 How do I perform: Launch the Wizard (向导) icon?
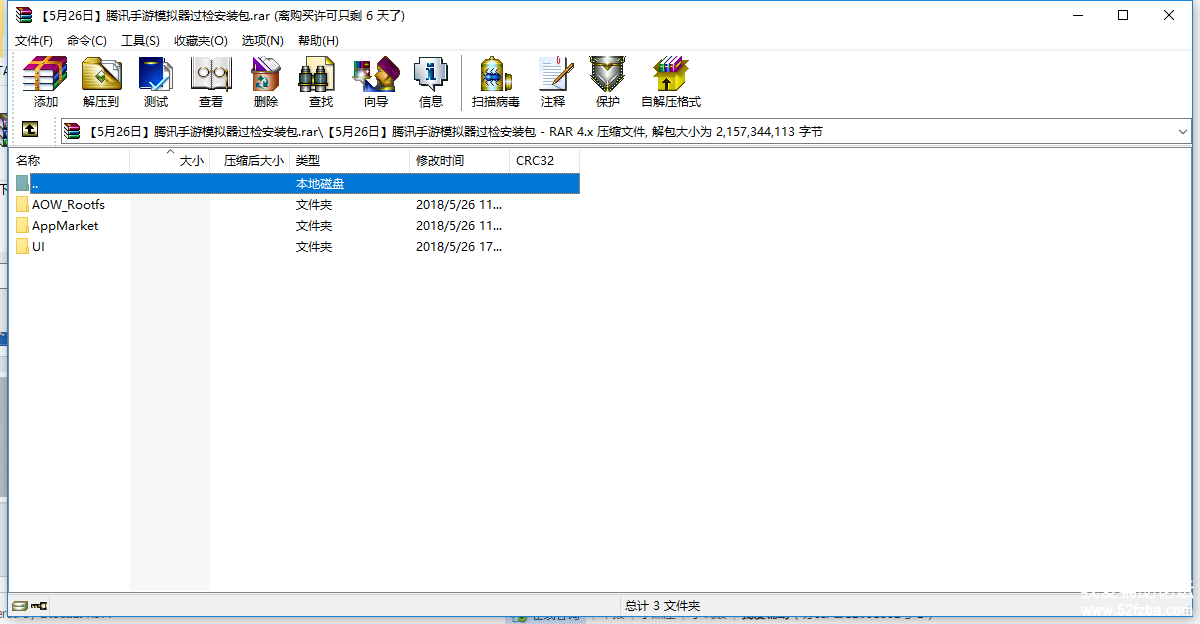point(376,82)
